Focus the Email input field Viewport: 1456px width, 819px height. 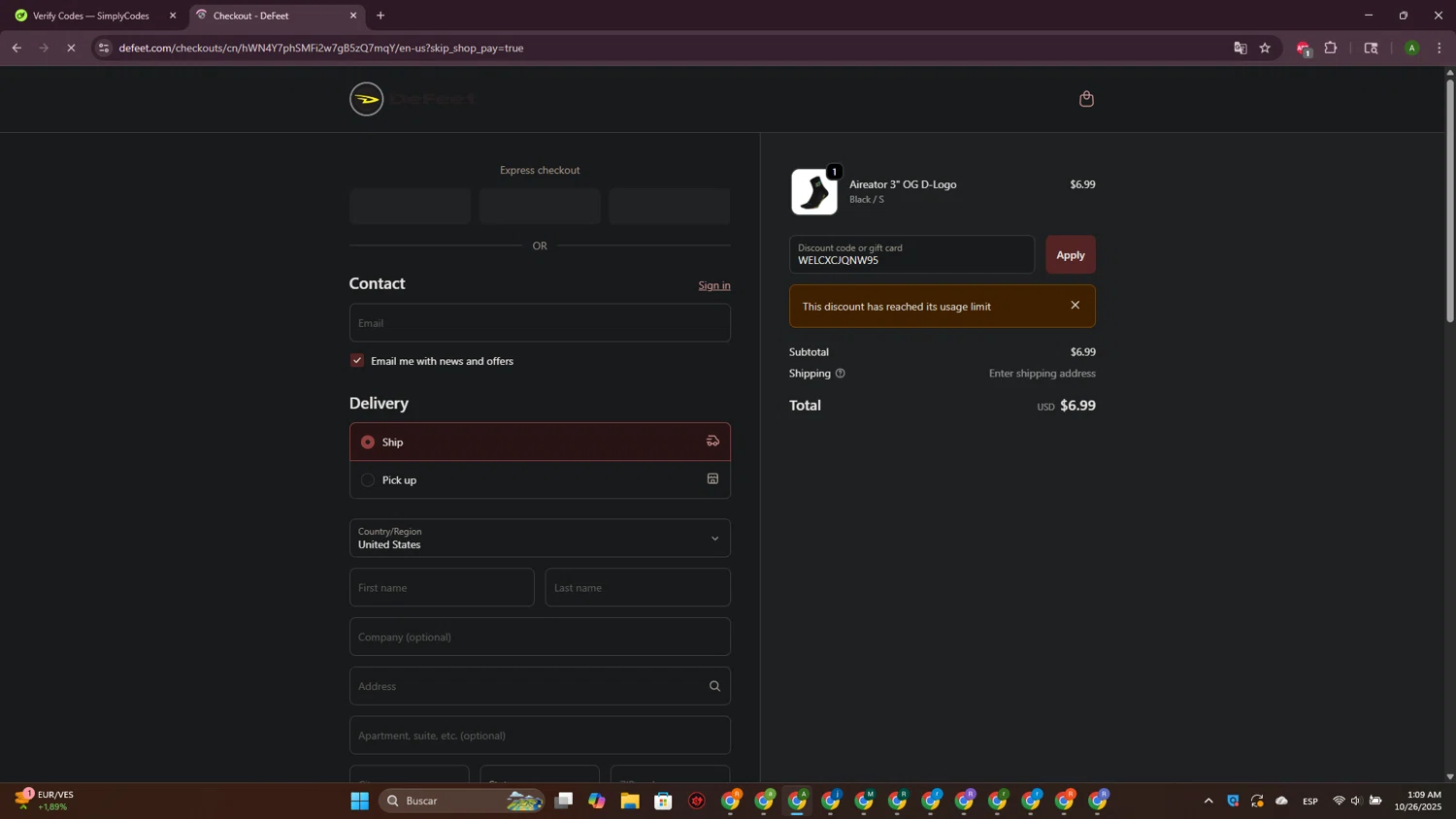[540, 323]
